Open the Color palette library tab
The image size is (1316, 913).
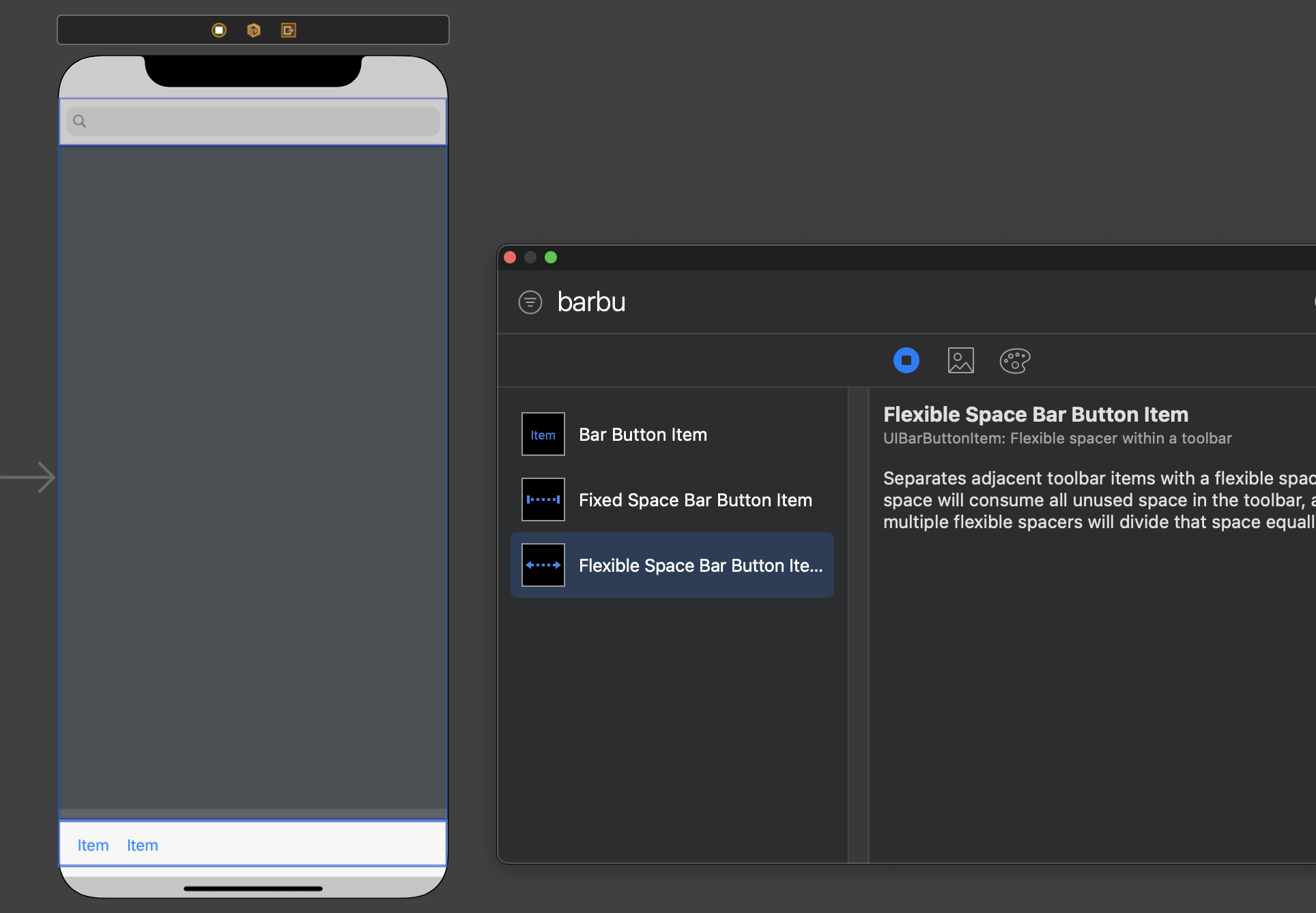(1015, 360)
